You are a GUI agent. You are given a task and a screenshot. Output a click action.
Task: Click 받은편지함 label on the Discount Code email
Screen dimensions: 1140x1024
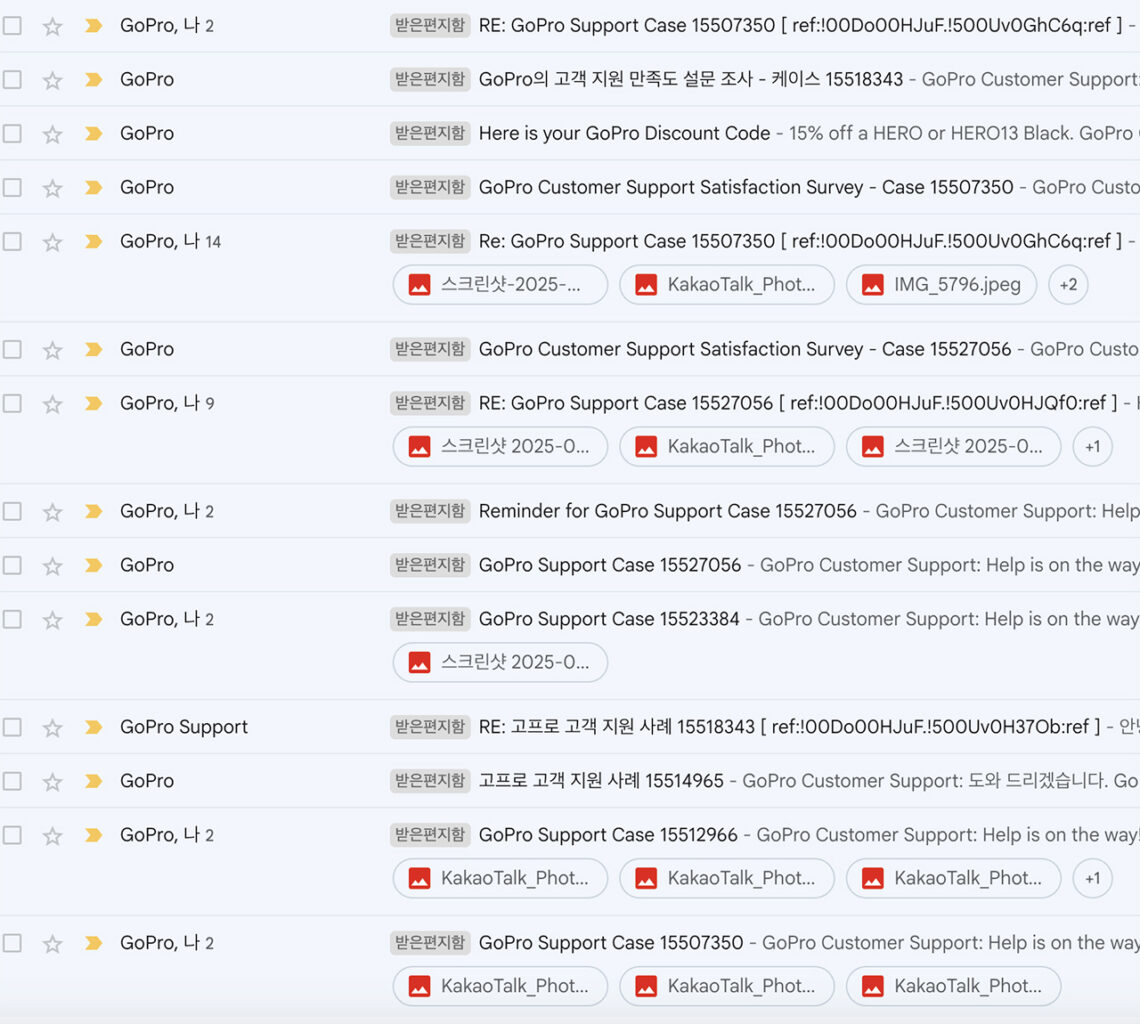(x=430, y=133)
